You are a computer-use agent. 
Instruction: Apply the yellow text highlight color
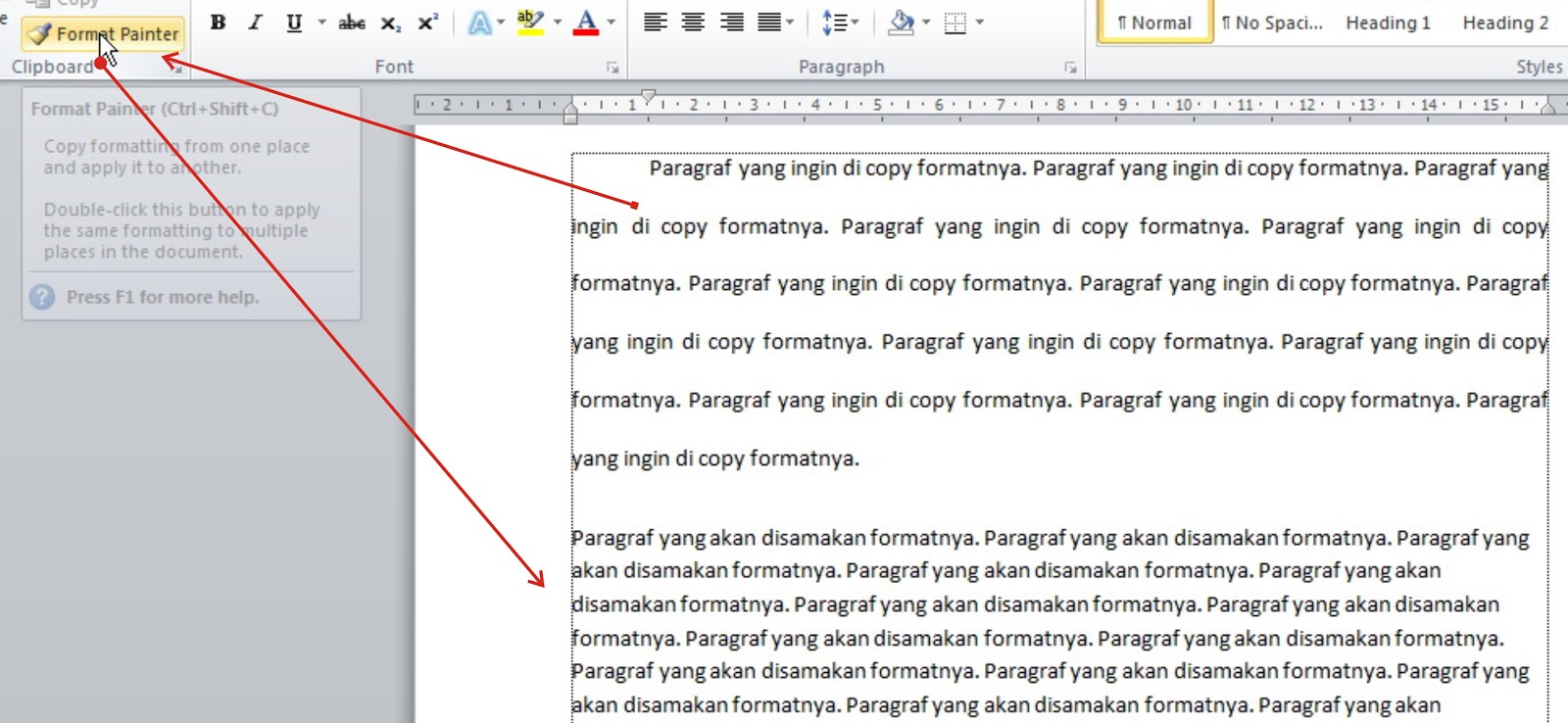tap(530, 23)
